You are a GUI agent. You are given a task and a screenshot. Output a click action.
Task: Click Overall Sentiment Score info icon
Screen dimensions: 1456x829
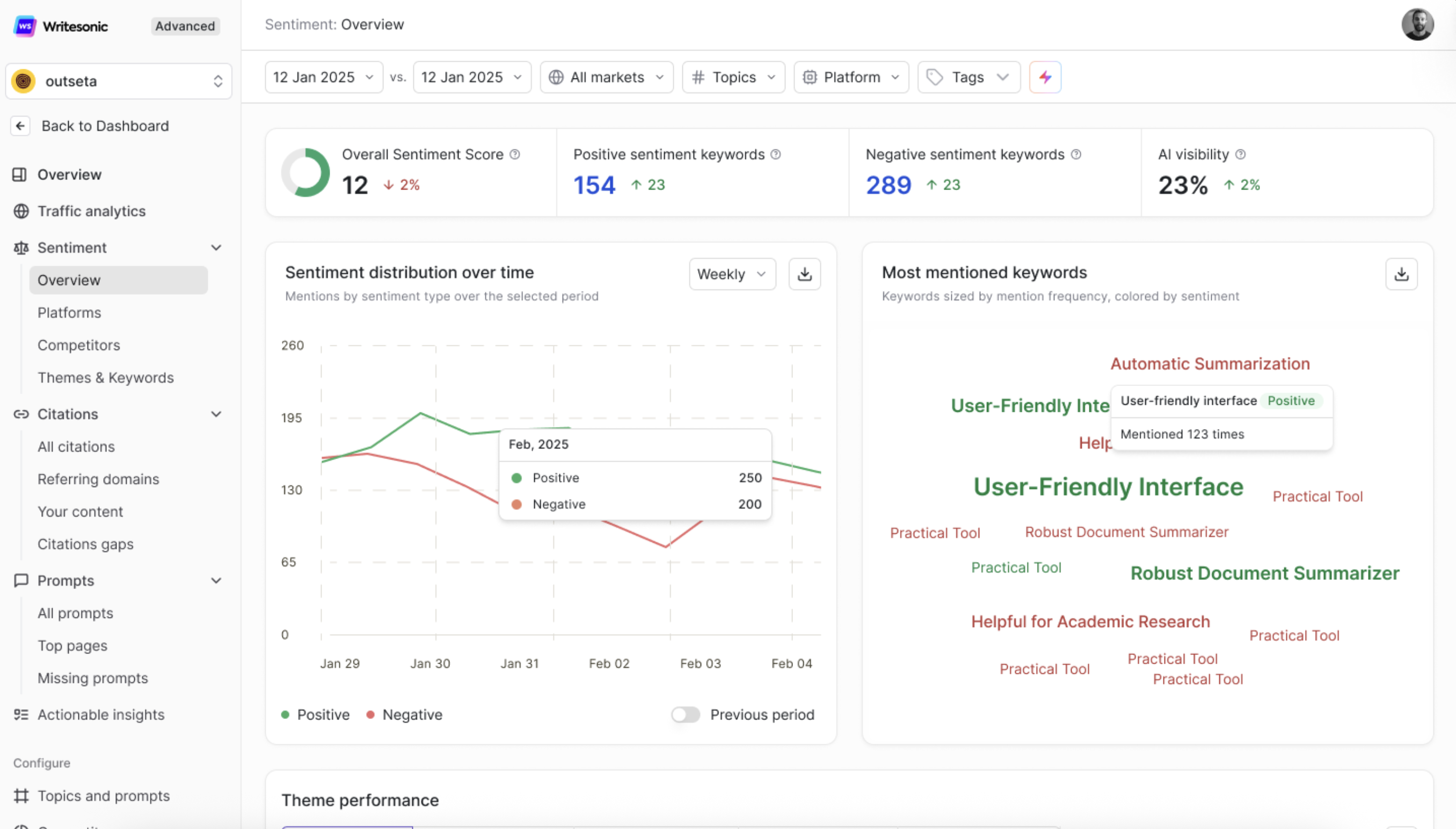coord(514,154)
